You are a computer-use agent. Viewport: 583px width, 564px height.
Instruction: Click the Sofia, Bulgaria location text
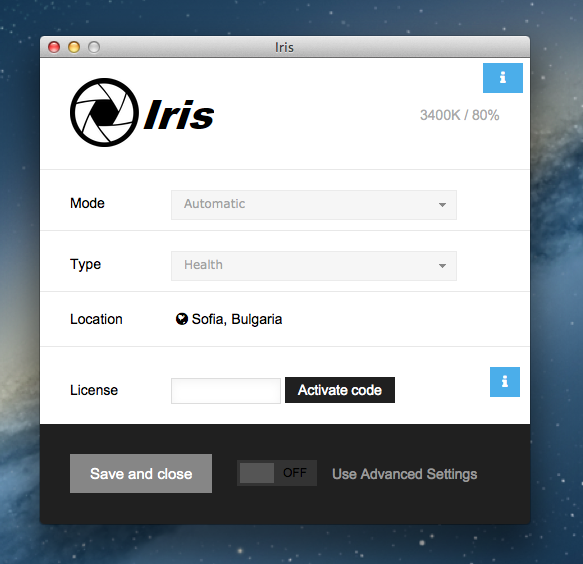(x=237, y=319)
